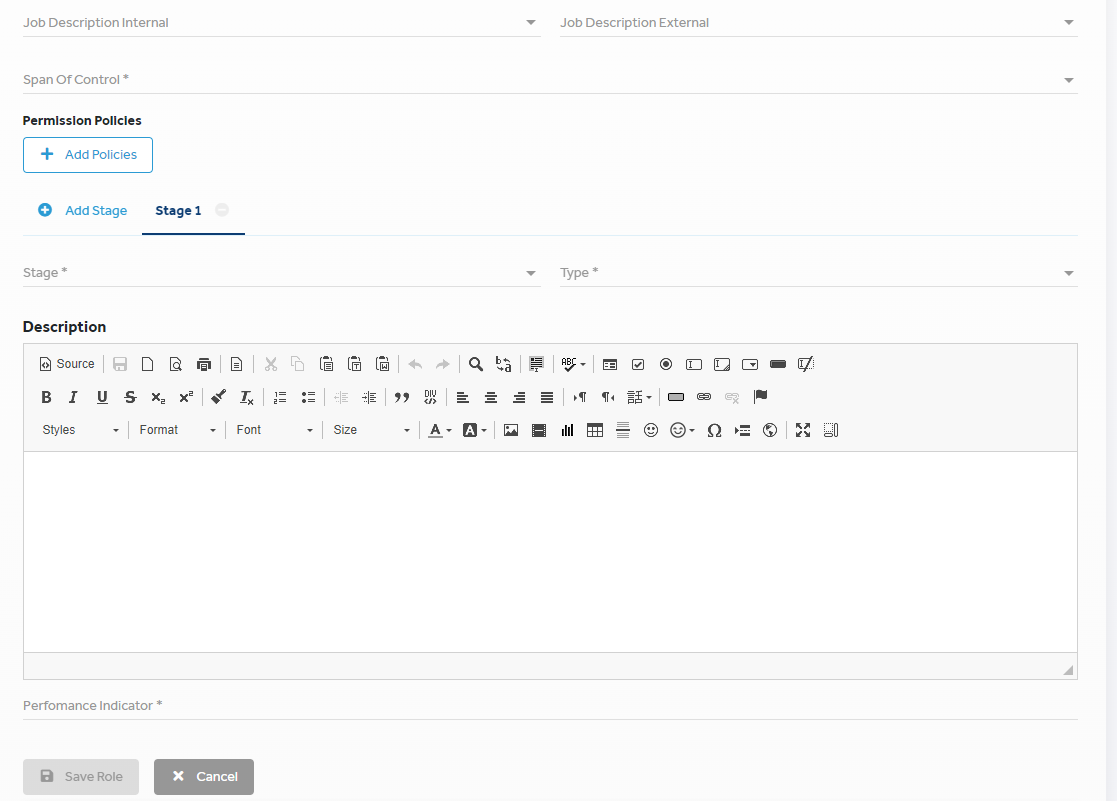The width and height of the screenshot is (1117, 801).
Task: Insert an image into the description
Action: tap(511, 430)
